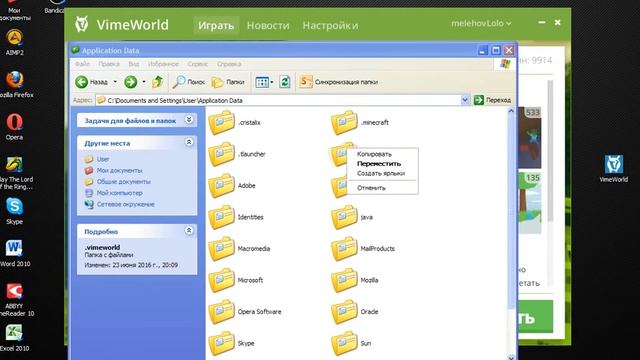Image resolution: width=640 pixels, height=360 pixels.
Task: Open the Views dropdown arrow
Action: (x=272, y=82)
